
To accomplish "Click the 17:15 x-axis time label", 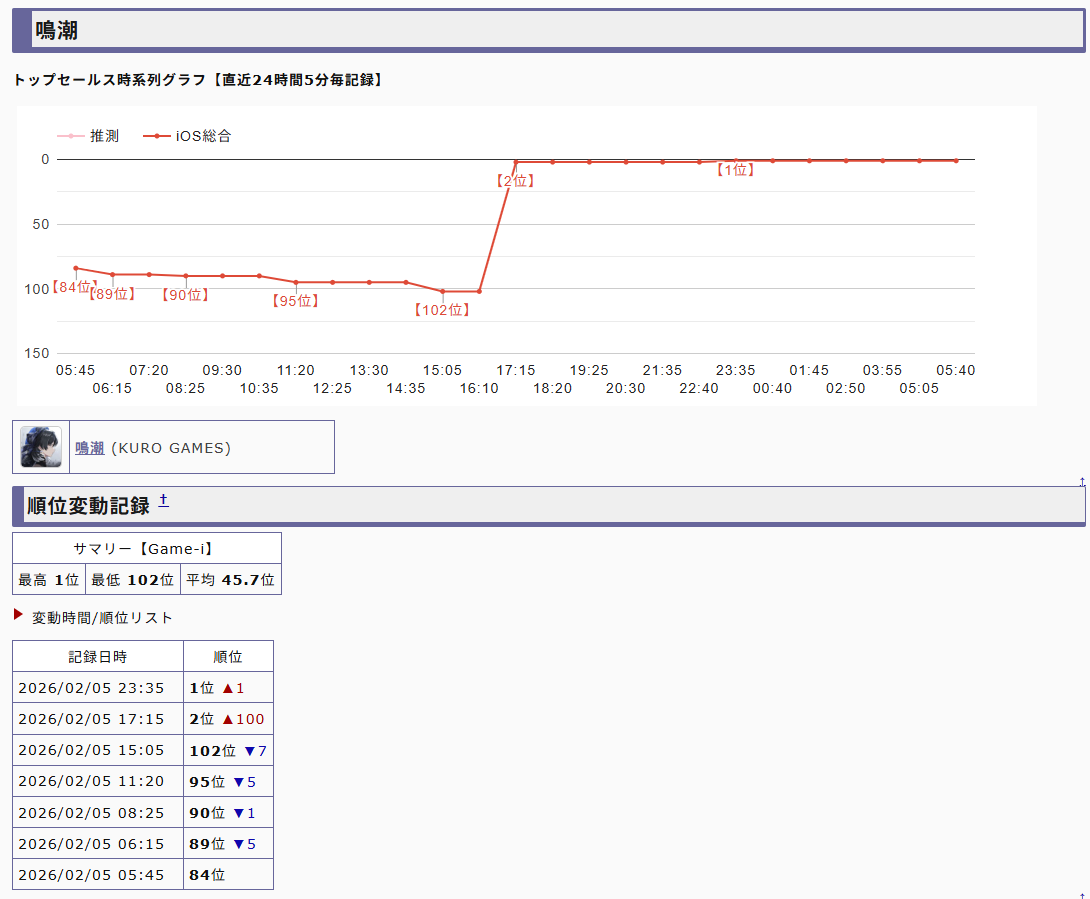I will coord(516,370).
